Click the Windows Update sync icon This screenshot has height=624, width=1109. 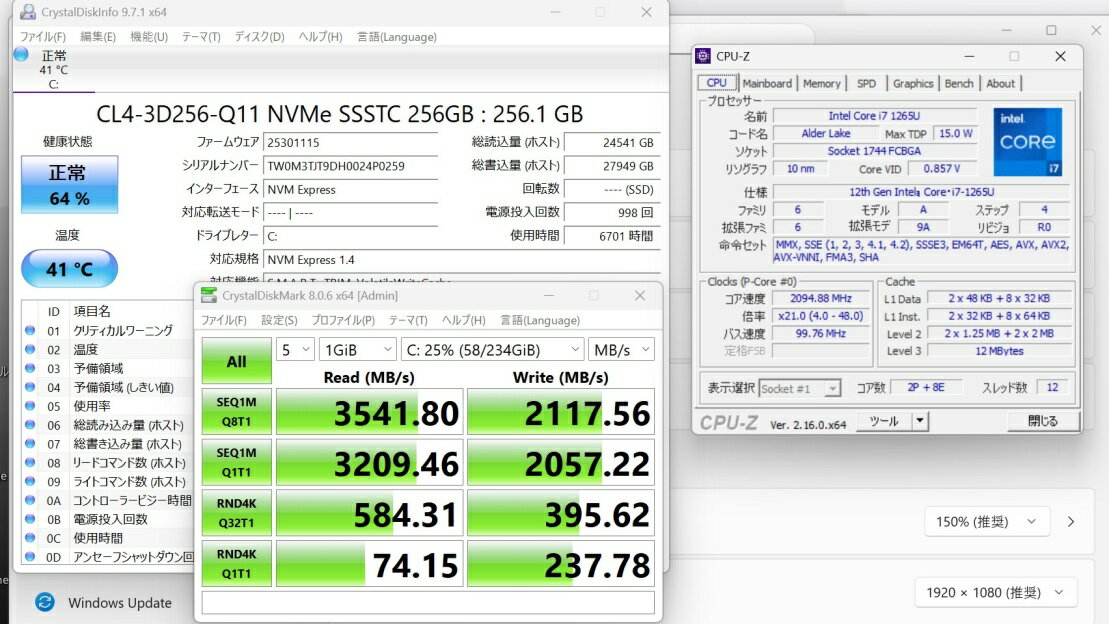click(x=45, y=602)
